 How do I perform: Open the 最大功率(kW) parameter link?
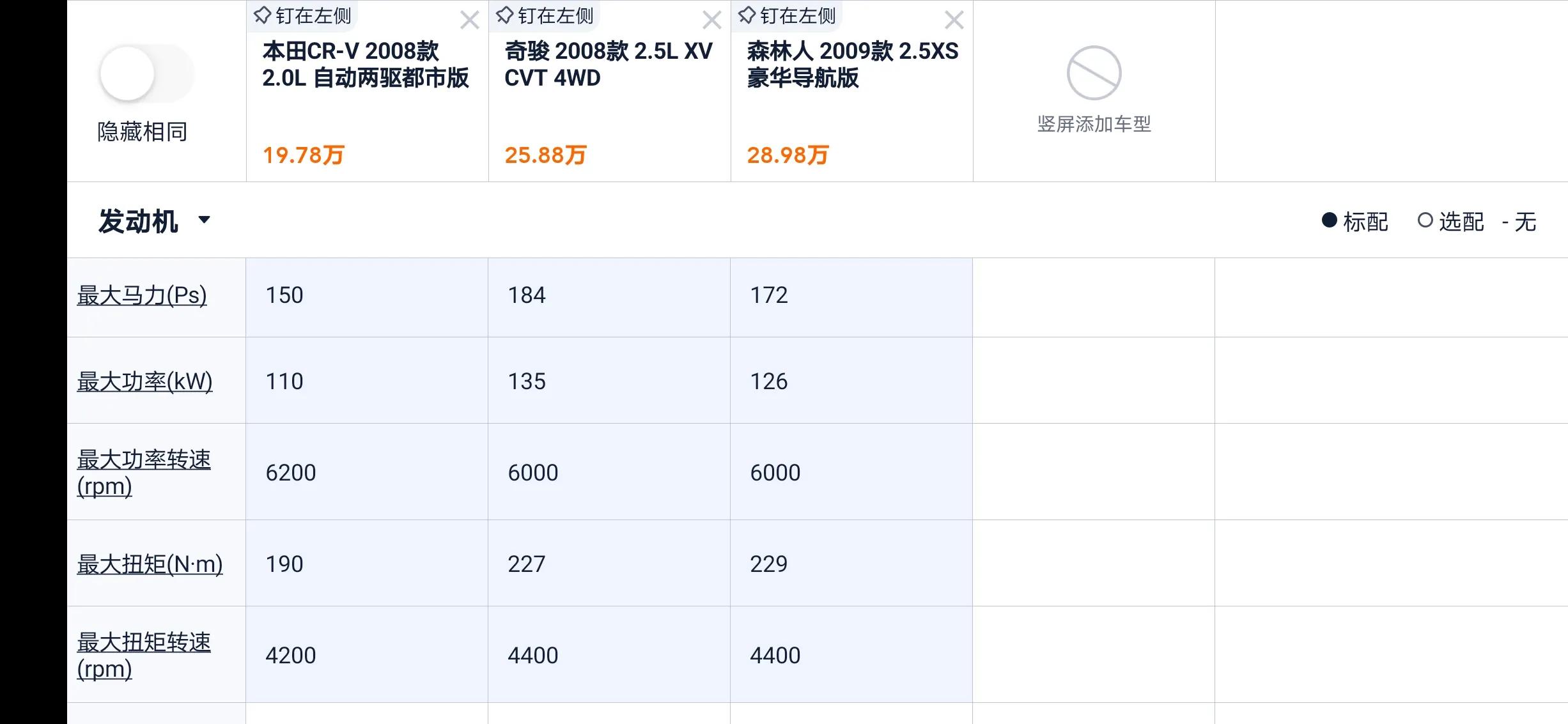144,381
